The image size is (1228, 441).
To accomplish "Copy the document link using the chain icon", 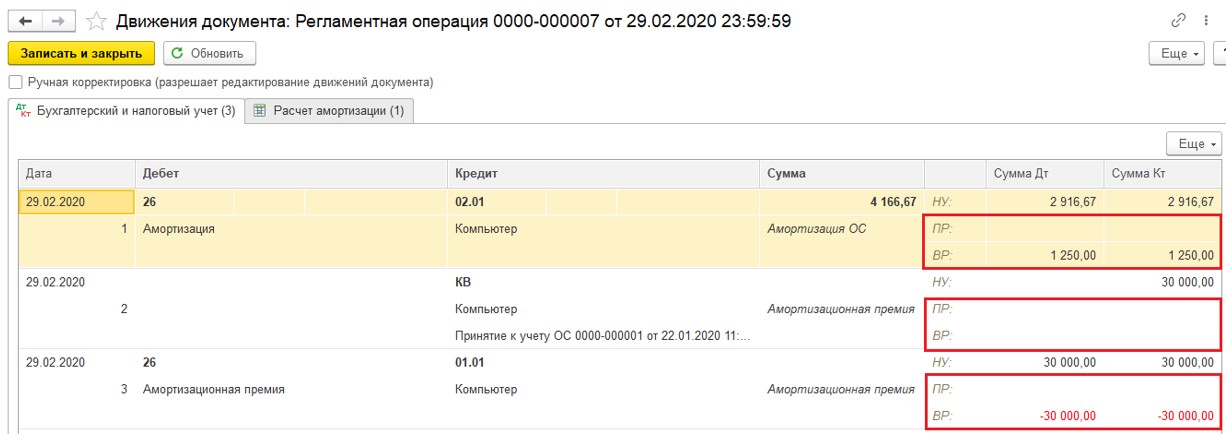I will pos(1178,21).
